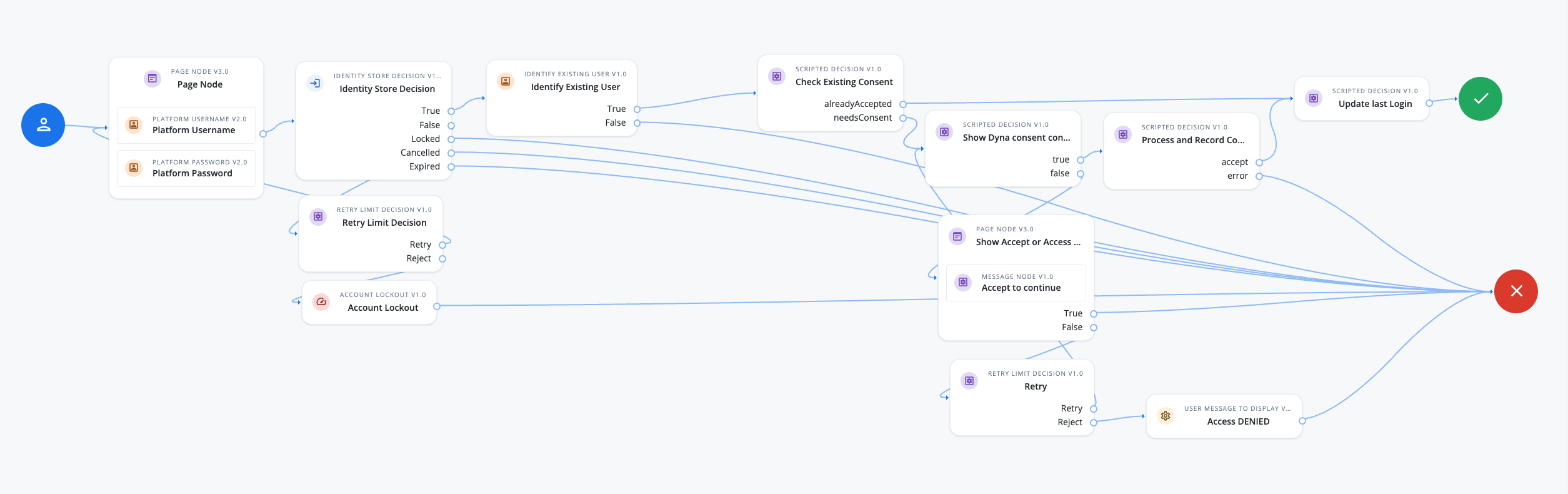Select the Access DENIED title

pyautogui.click(x=1239, y=421)
